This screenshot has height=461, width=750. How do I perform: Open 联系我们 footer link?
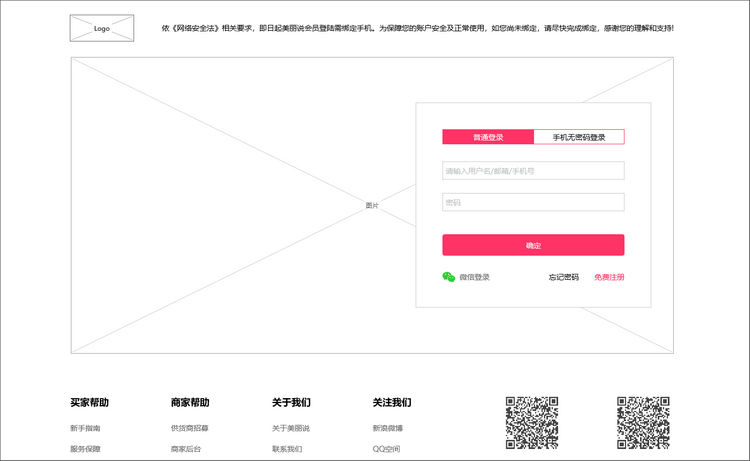[x=287, y=449]
